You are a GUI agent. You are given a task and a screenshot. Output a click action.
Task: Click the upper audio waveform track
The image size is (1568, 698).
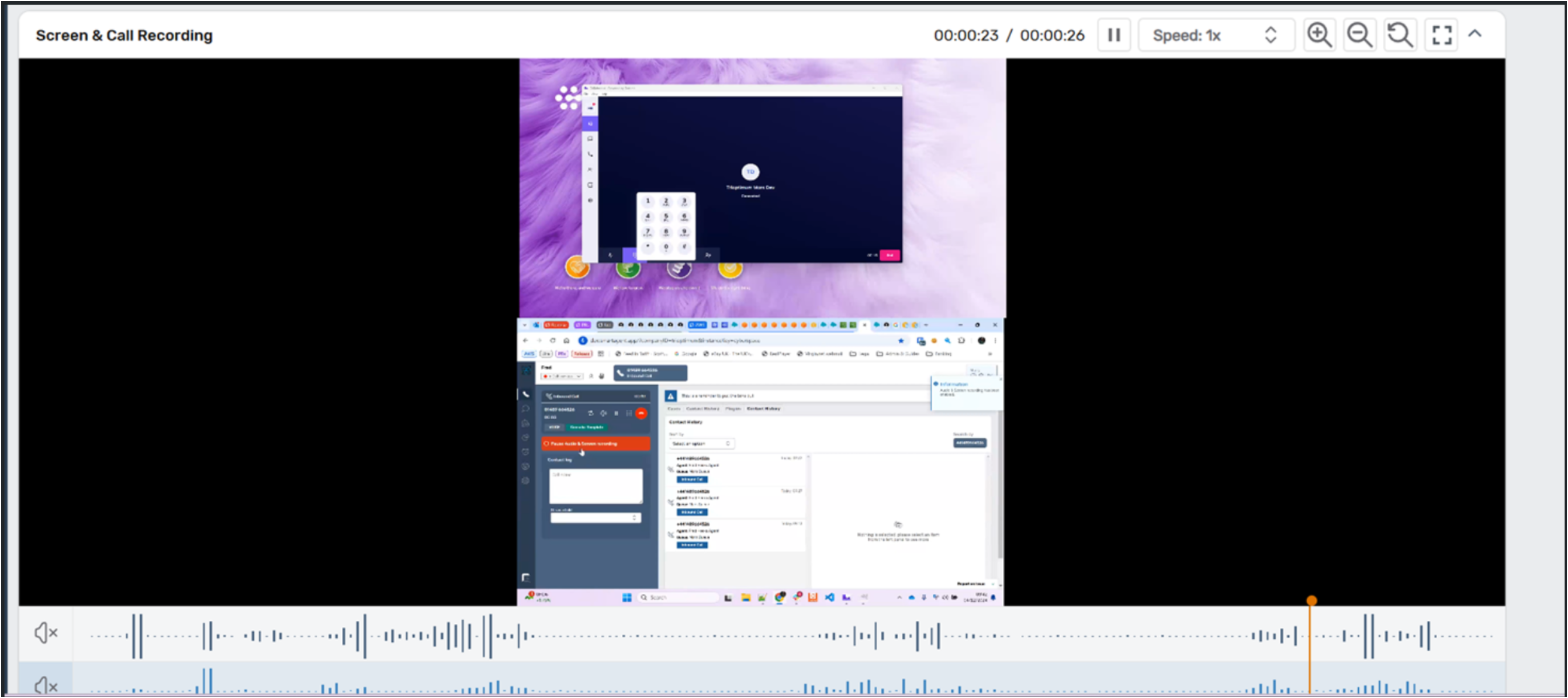(x=731, y=635)
